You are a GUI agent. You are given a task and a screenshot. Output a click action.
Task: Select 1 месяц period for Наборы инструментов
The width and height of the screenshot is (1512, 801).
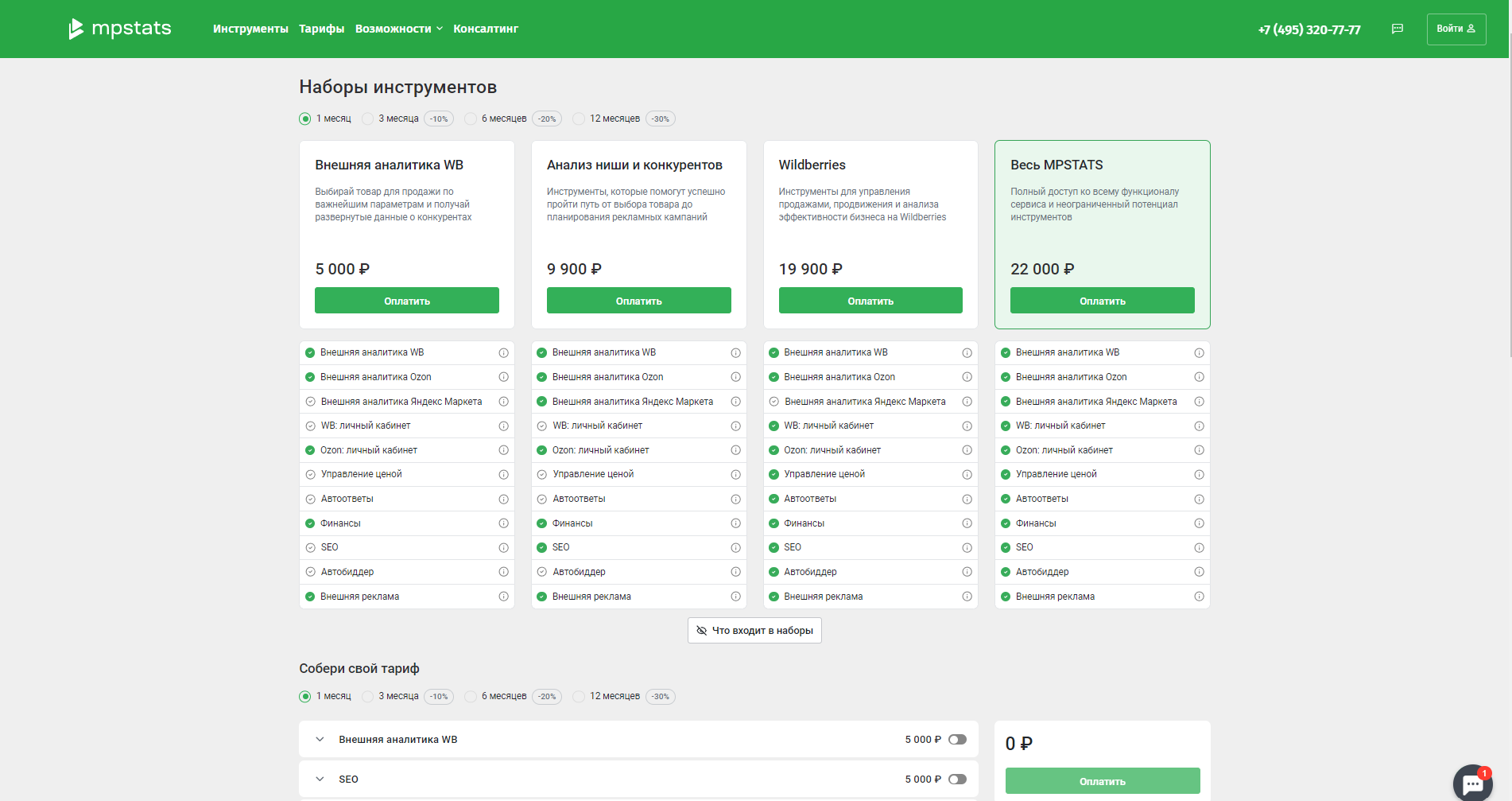point(305,119)
